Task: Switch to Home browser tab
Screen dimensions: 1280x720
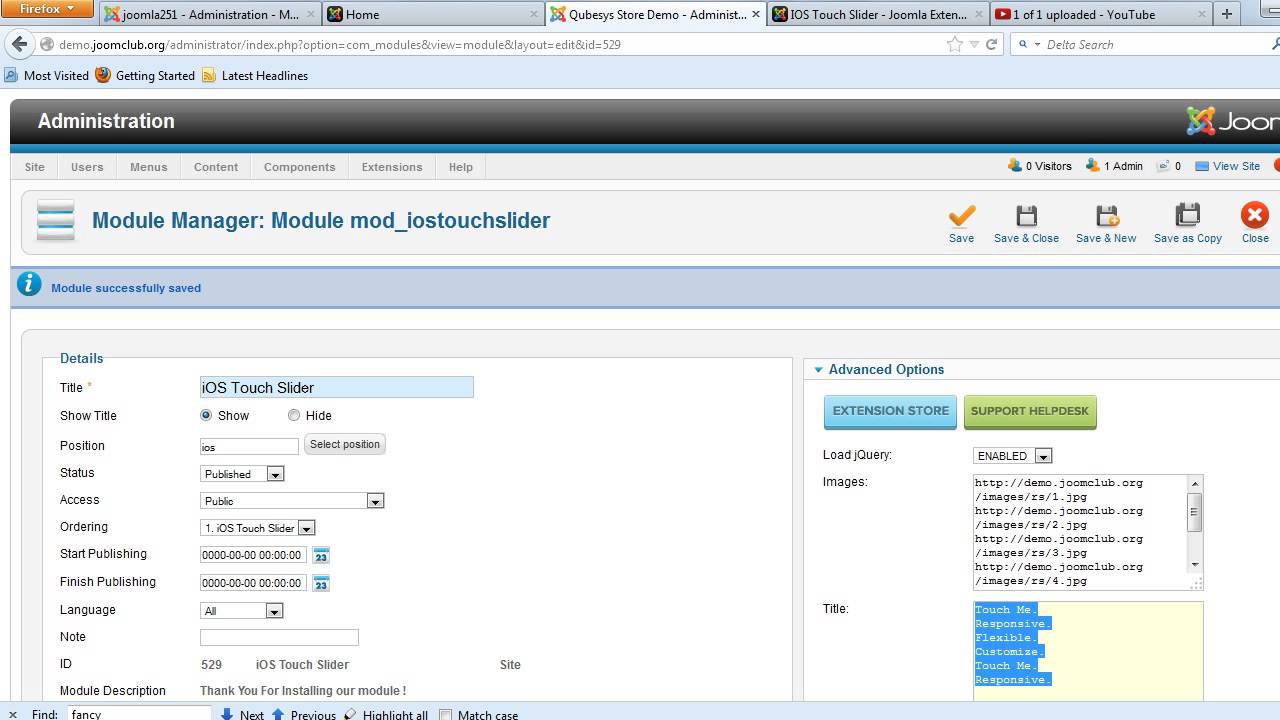Action: (432, 14)
